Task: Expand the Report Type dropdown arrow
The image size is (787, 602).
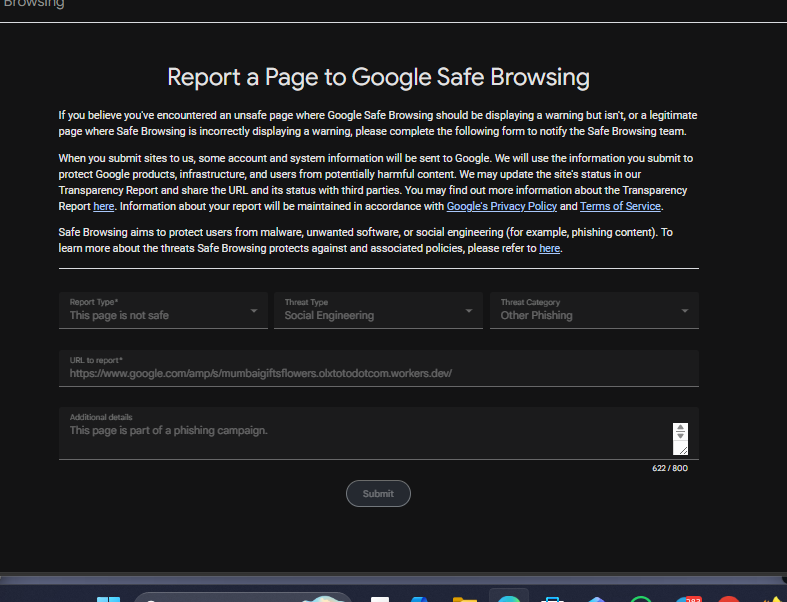Action: coord(254,311)
